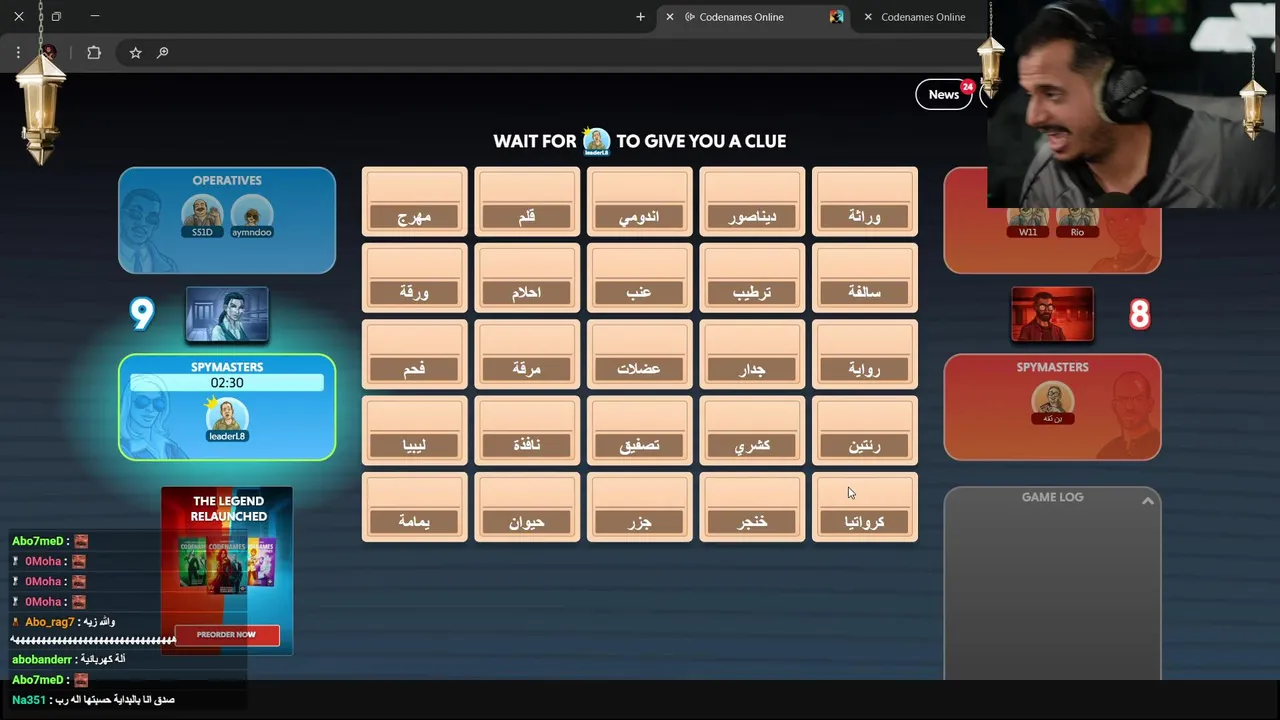Click the blue Operatives panel heading
Viewport: 1280px width, 720px height.
click(x=227, y=180)
